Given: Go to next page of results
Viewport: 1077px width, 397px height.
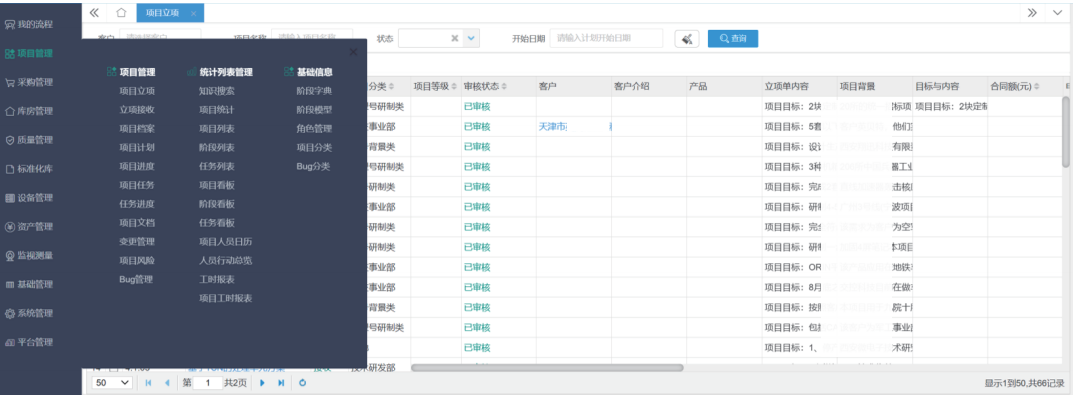Looking at the screenshot, I should 262,383.
